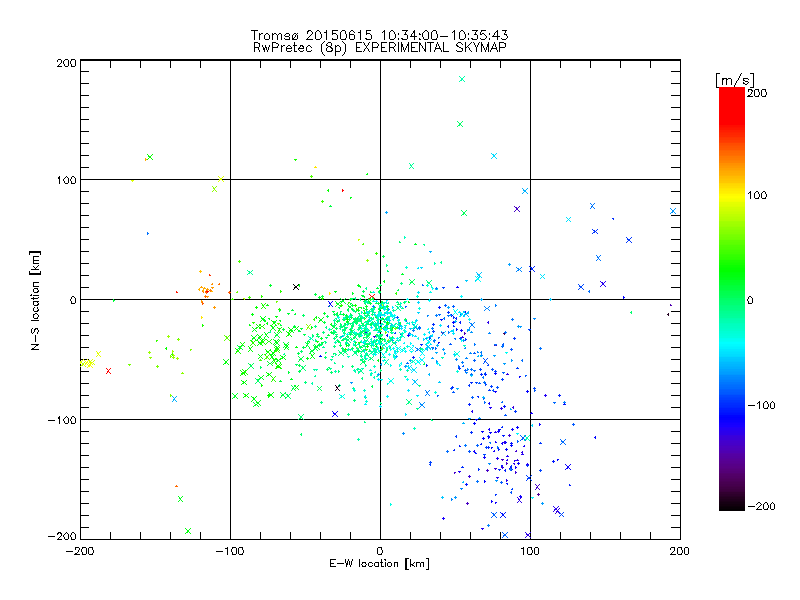Click the colorbar label '-100'
This screenshot has width=800, height=600.
(761, 405)
